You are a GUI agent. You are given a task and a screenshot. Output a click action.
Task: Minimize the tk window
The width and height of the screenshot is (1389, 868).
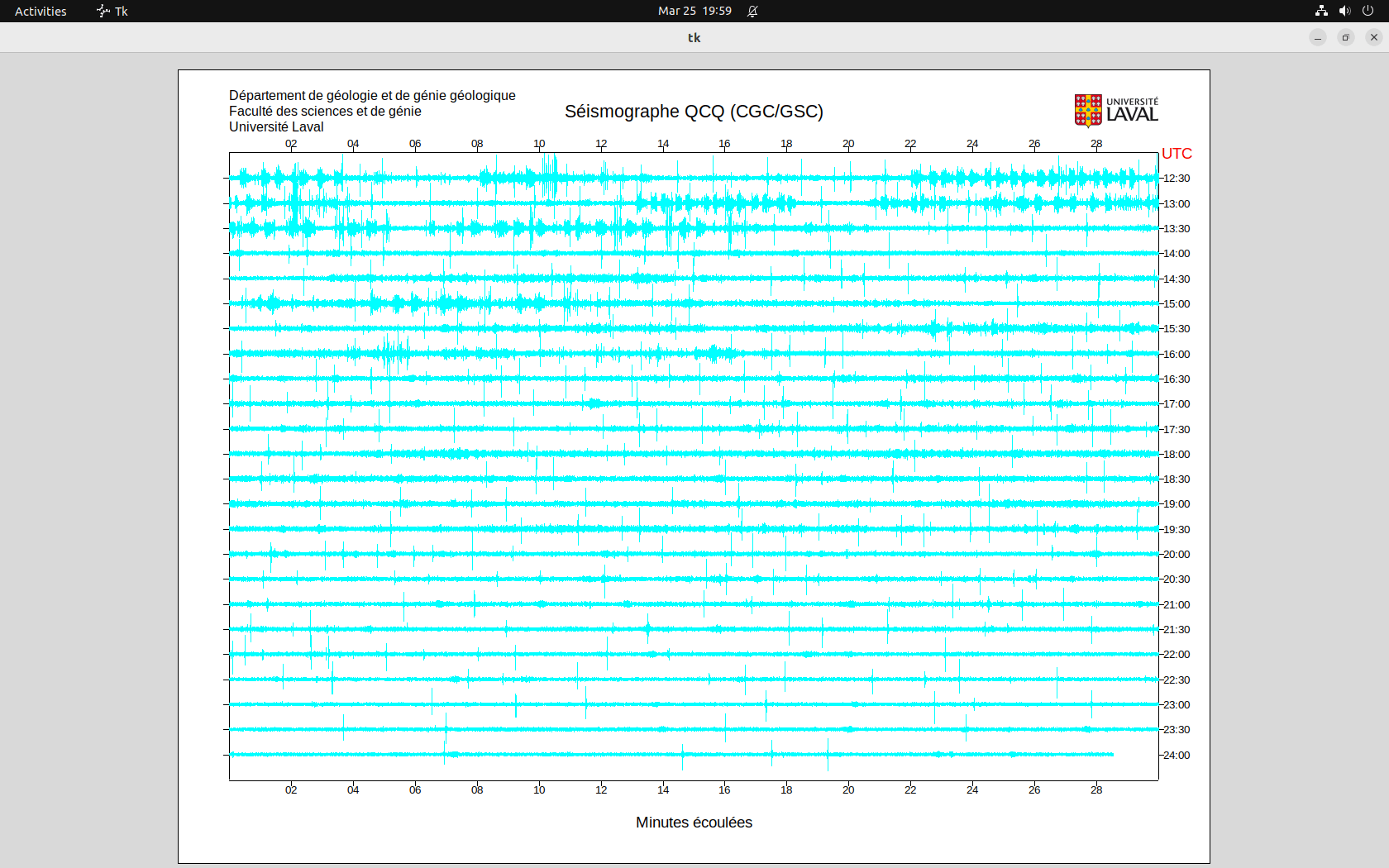click(x=1318, y=37)
